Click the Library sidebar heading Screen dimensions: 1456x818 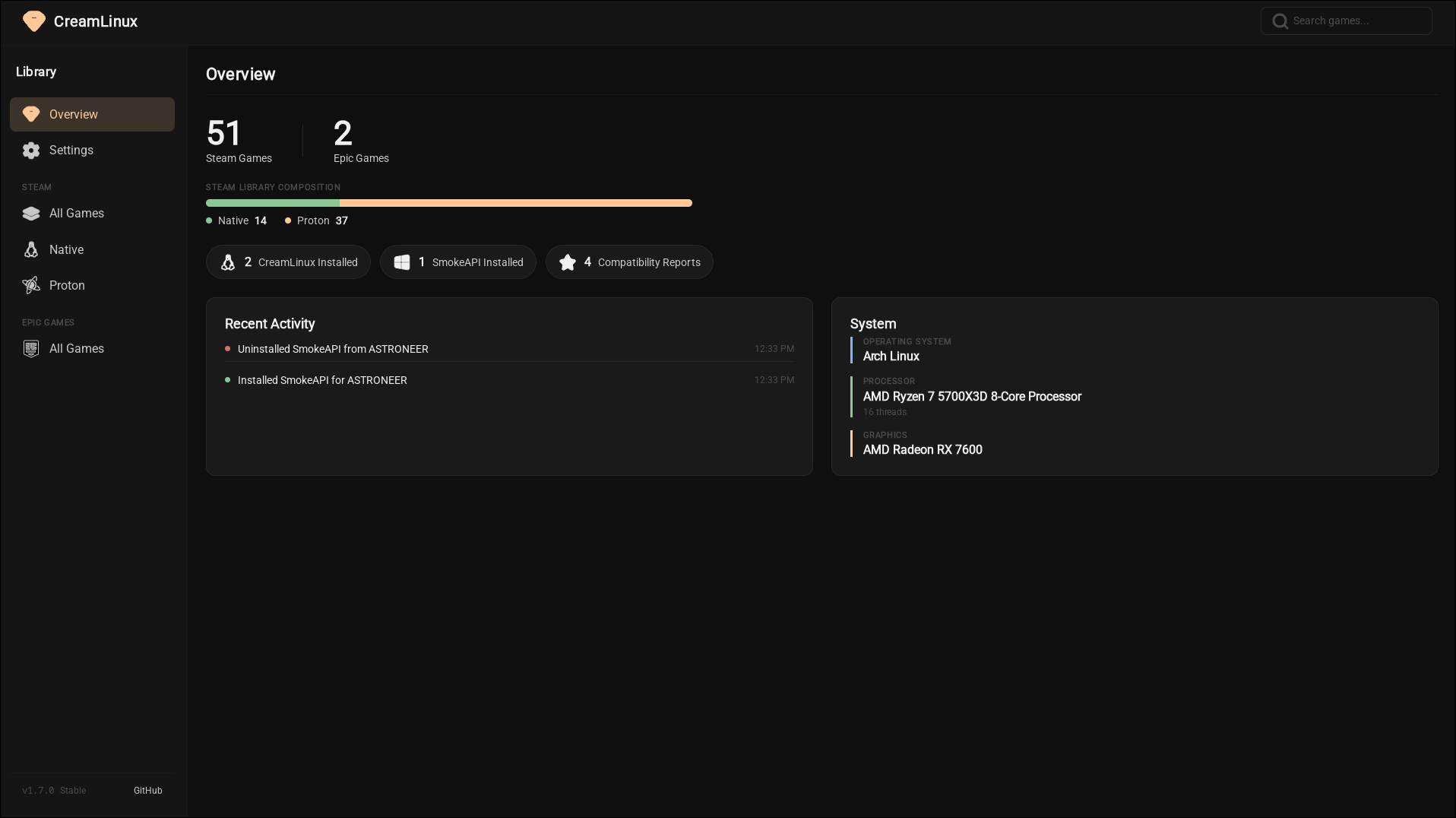36,72
